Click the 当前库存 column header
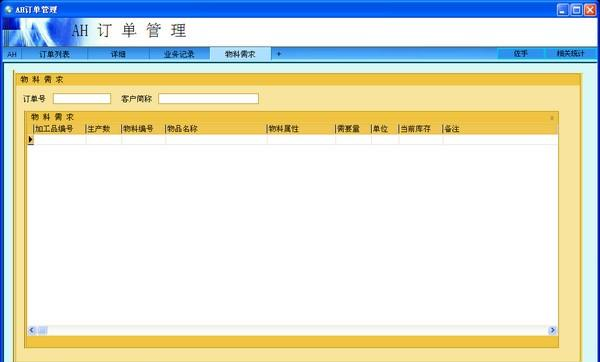Image resolution: width=600 pixels, height=362 pixels. [421, 129]
